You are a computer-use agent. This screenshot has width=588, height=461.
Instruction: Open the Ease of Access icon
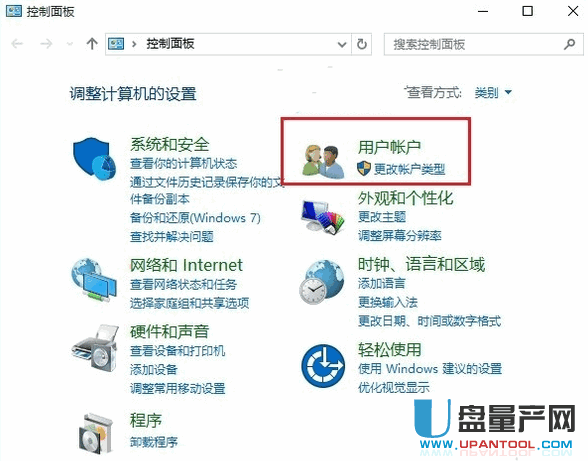(x=323, y=366)
